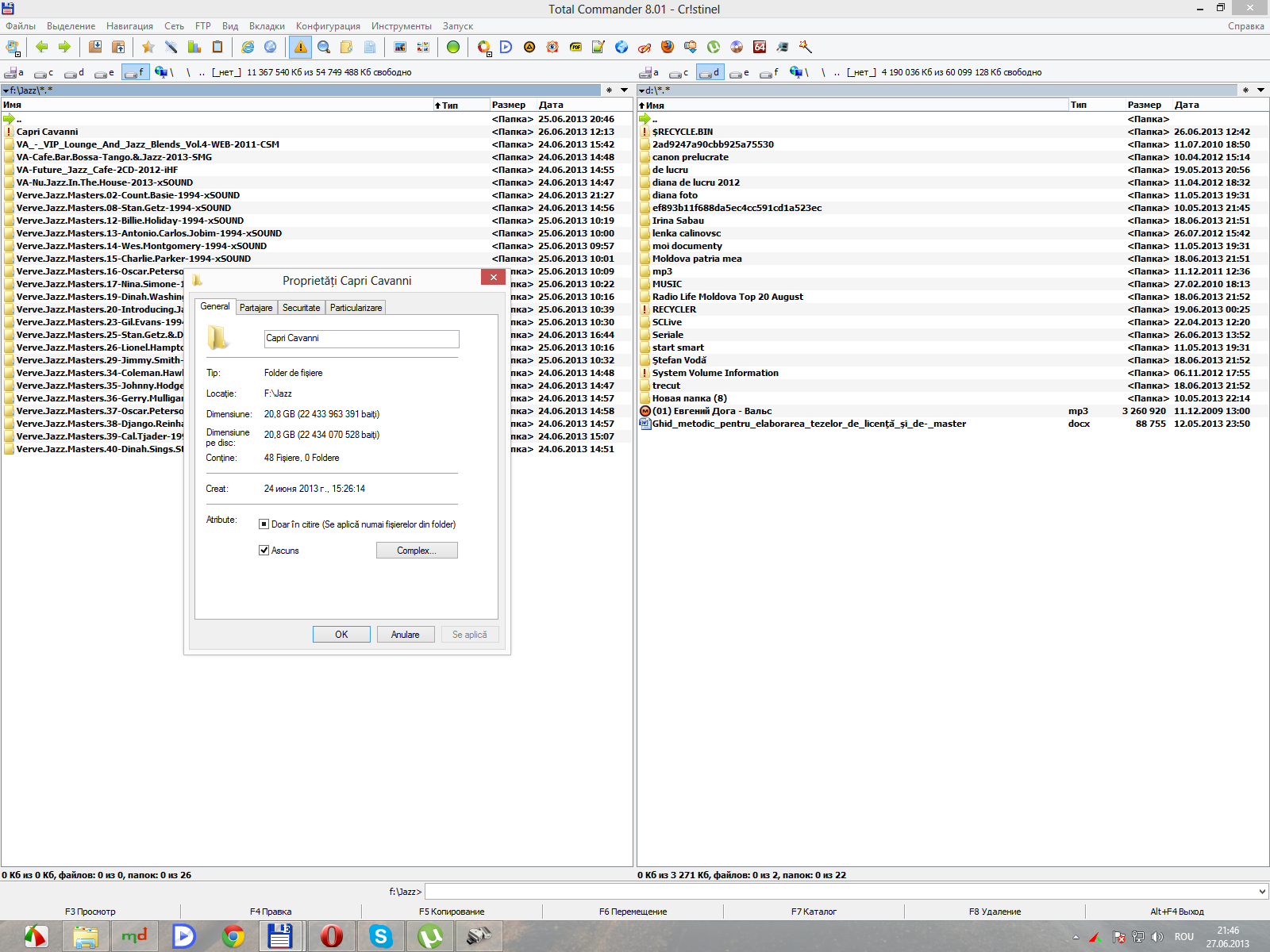1270x952 pixels.
Task: Select drive d in right panel
Action: [710, 72]
